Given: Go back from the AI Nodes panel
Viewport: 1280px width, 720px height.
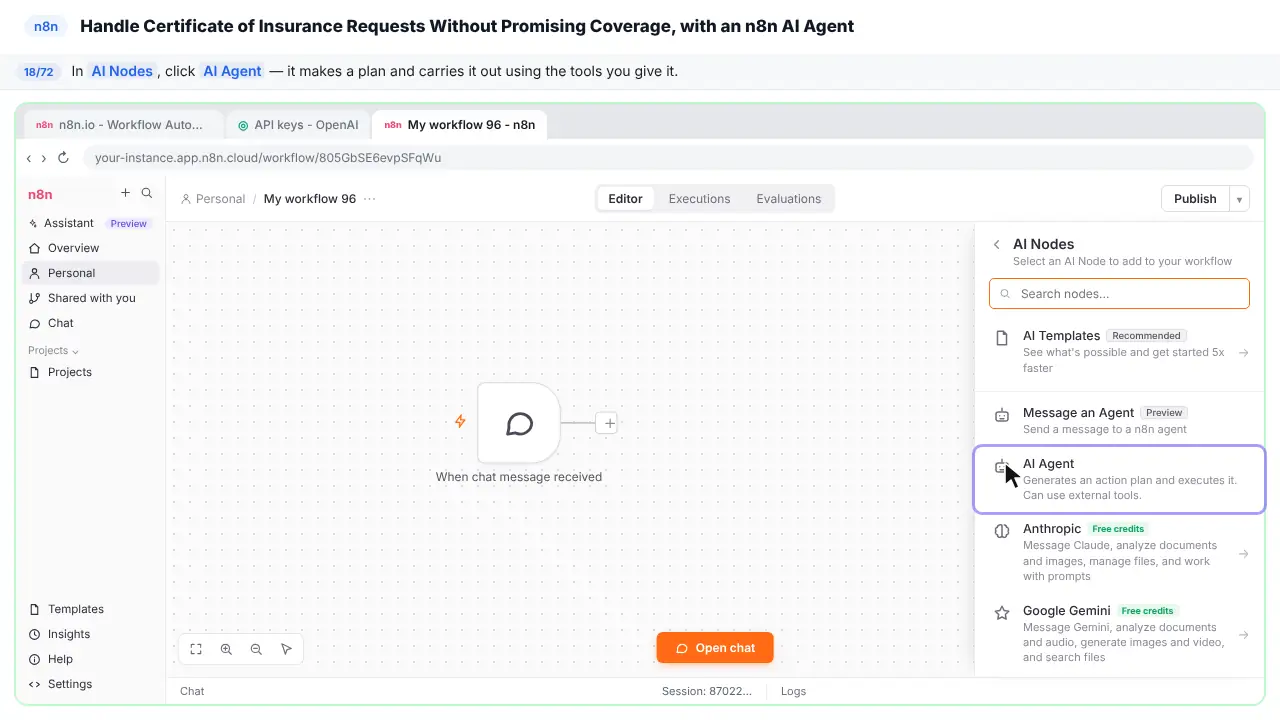Looking at the screenshot, I should tap(996, 244).
